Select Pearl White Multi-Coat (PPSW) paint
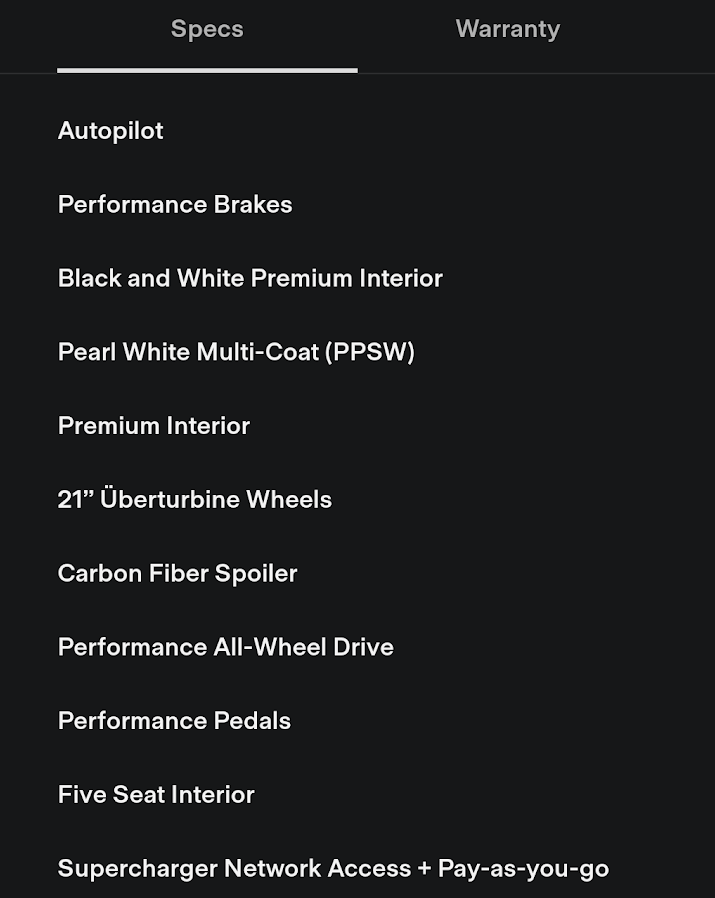This screenshot has width=715, height=898. 236,352
